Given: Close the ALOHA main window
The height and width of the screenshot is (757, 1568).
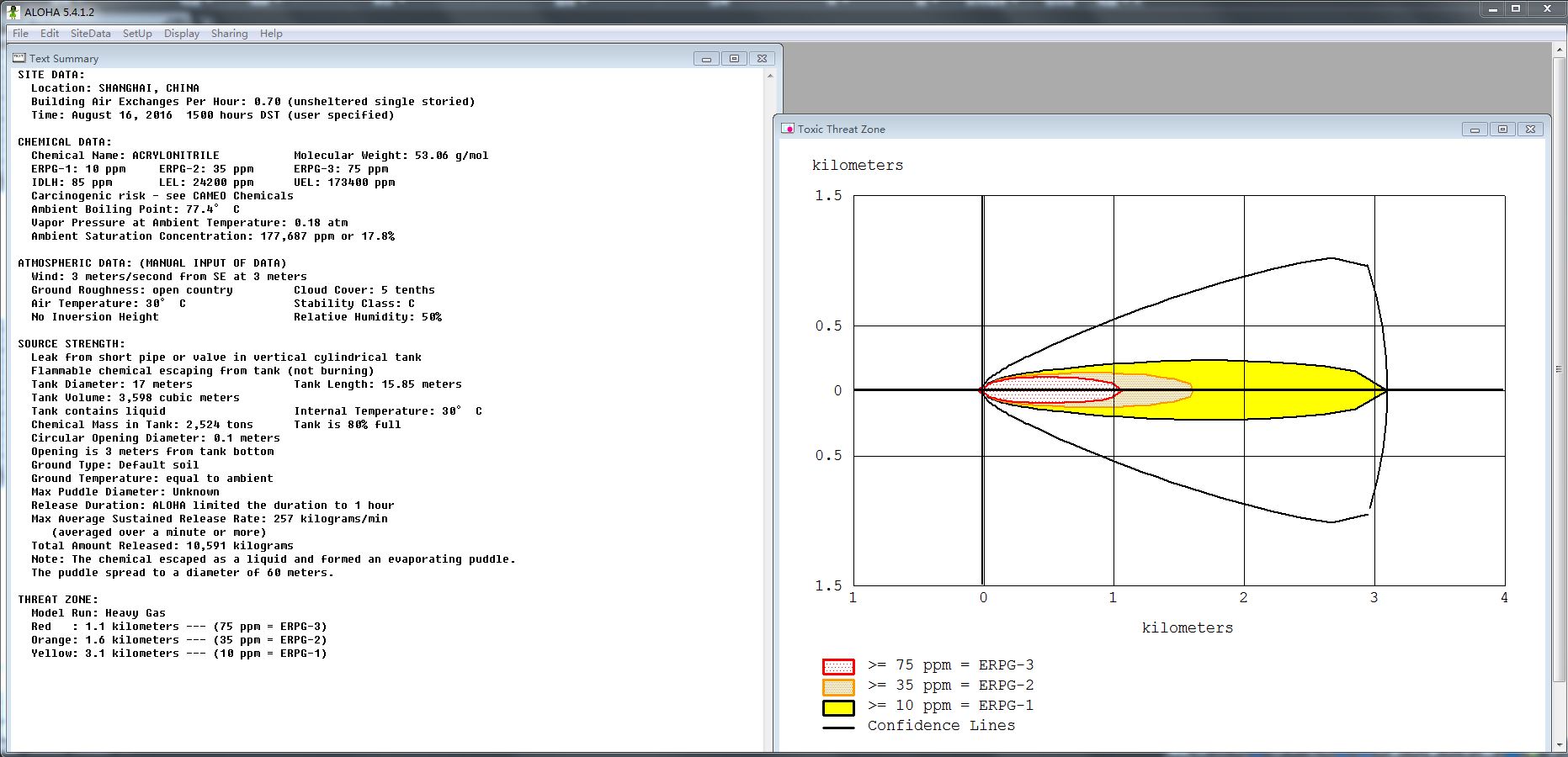Looking at the screenshot, I should point(1547,9).
